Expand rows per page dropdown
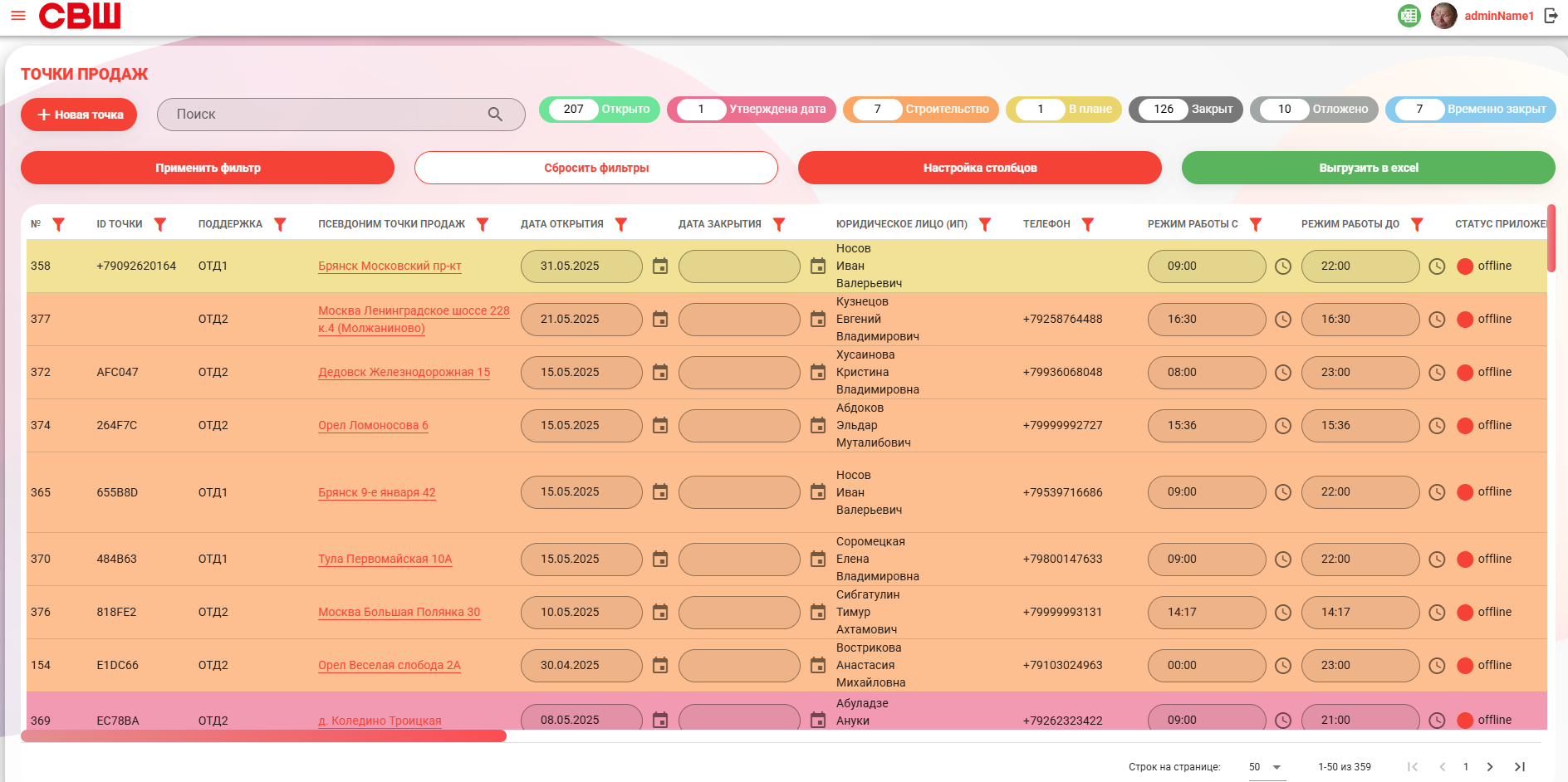Image resolution: width=1568 pixels, height=782 pixels. tap(1265, 767)
